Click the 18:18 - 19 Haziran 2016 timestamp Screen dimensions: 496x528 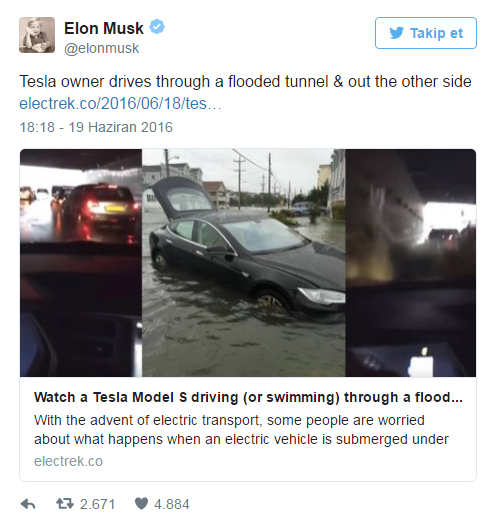96,127
